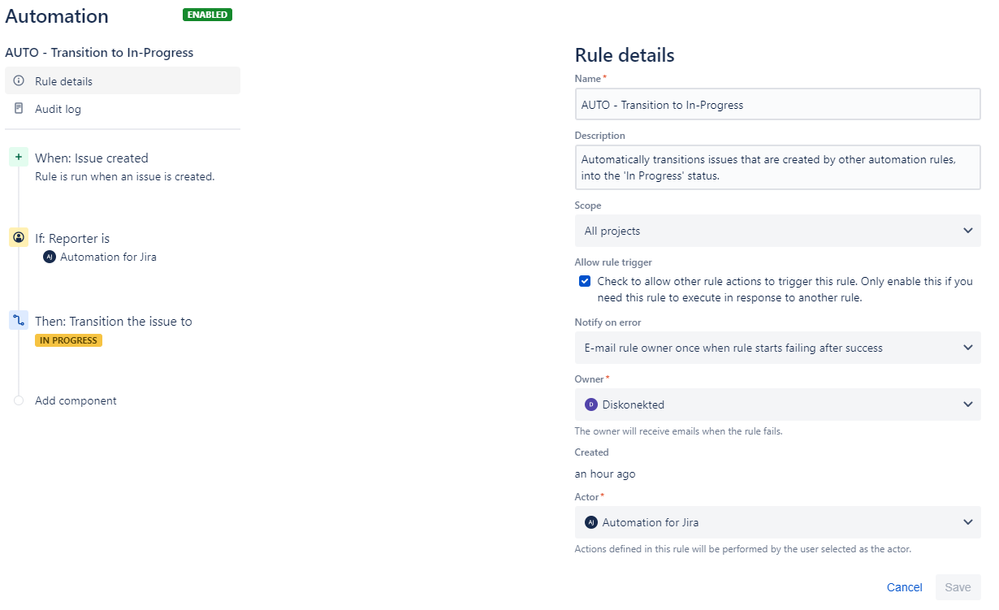Click the Add component circle marker
Screen dimensions: 999x610
(x=18, y=400)
